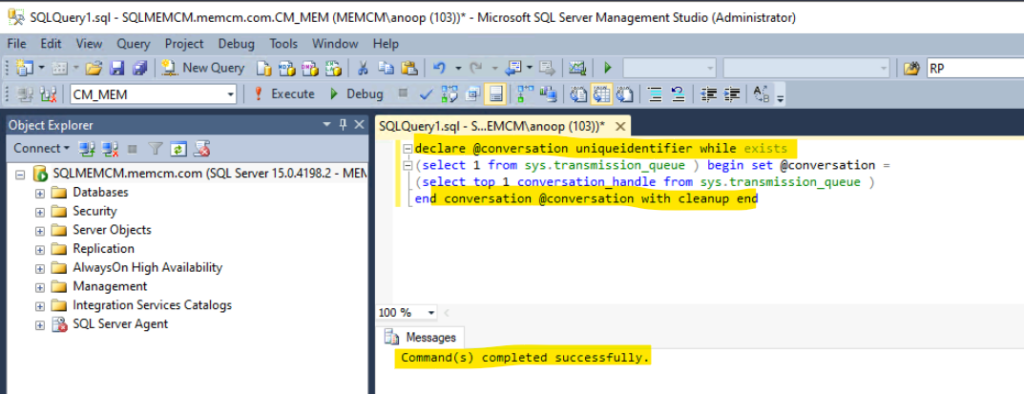Open Object Explorer window position dropdown arrow

pos(327,125)
